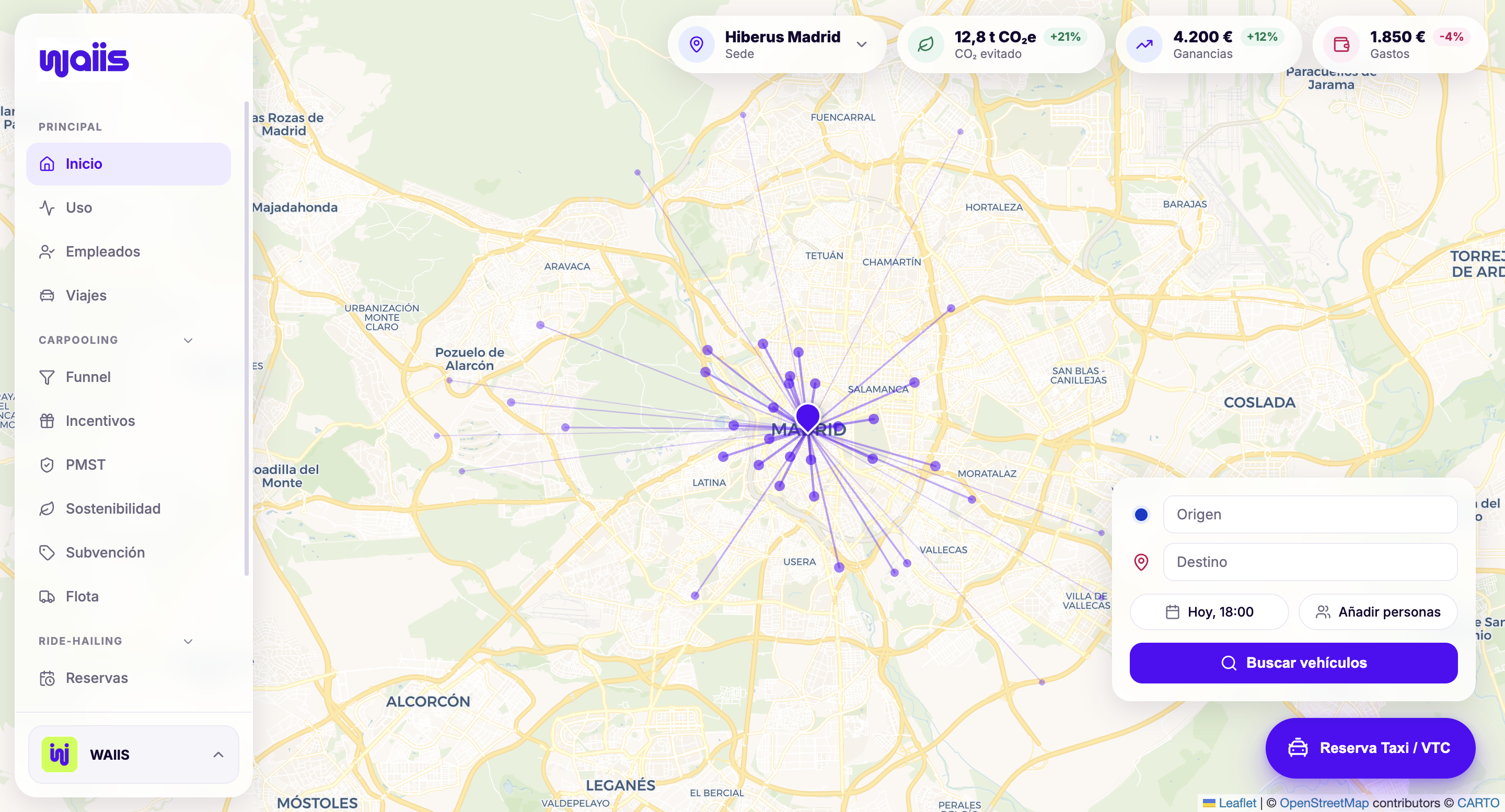Collapse the RIDE-HAILING section chevron
Screen dimensions: 1505x812
188,641
